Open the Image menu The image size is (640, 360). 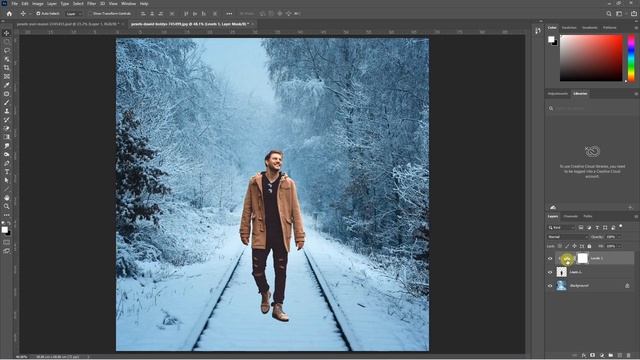[x=38, y=4]
